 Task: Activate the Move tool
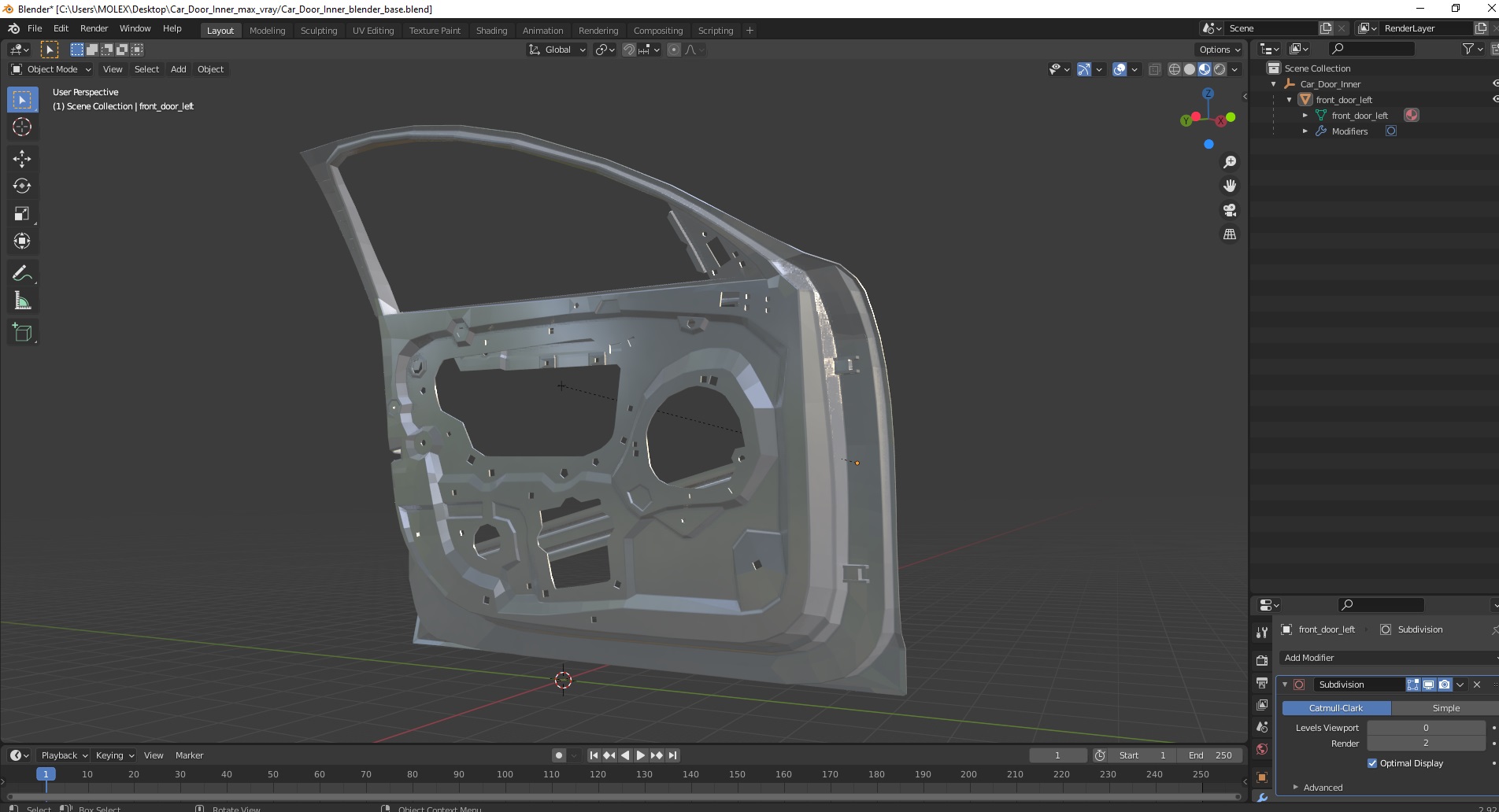[x=22, y=158]
